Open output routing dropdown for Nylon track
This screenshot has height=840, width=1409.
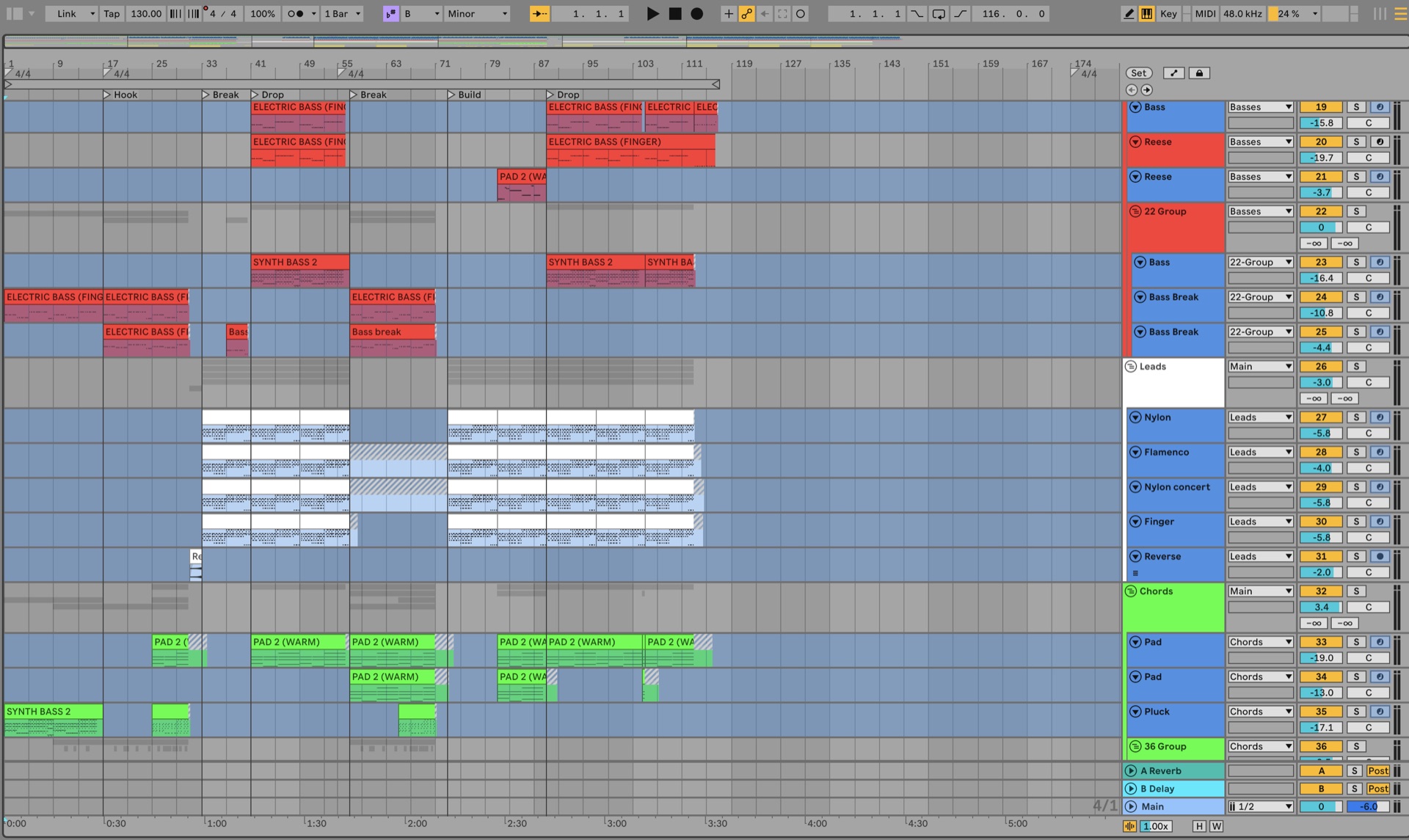click(x=1260, y=417)
